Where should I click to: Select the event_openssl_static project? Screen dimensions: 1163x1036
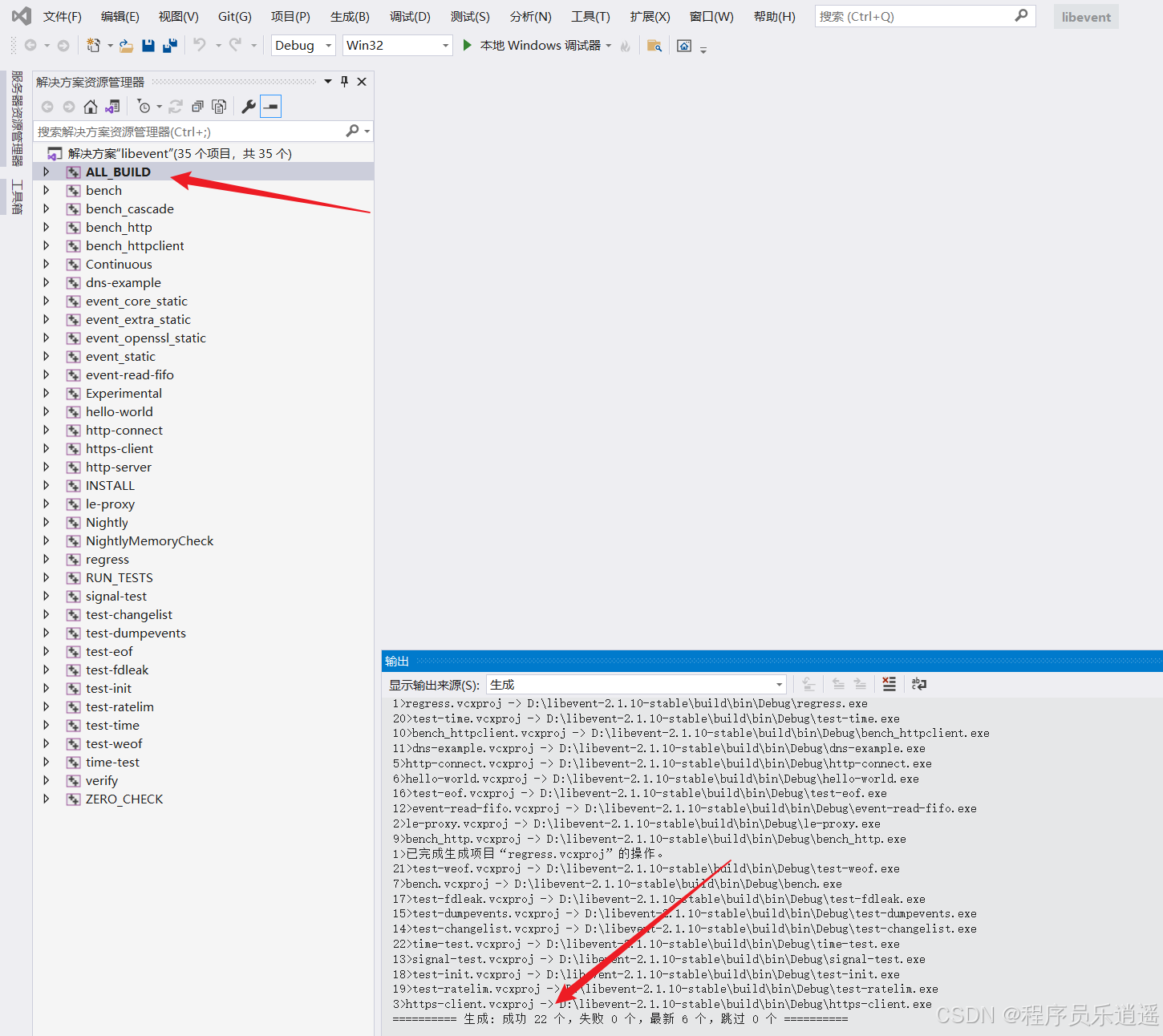pos(146,338)
